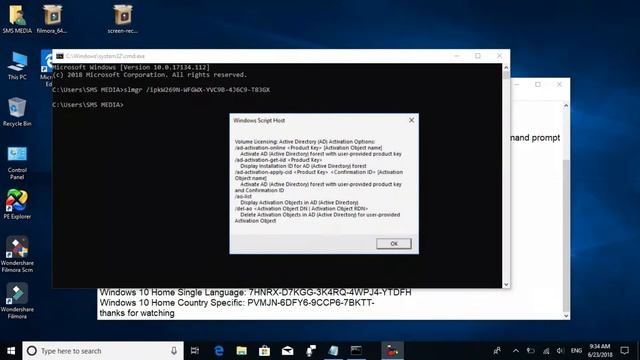Click the Notepad window scroll up arrow
Image resolution: width=640 pixels, height=360 pixels.
[566, 106]
